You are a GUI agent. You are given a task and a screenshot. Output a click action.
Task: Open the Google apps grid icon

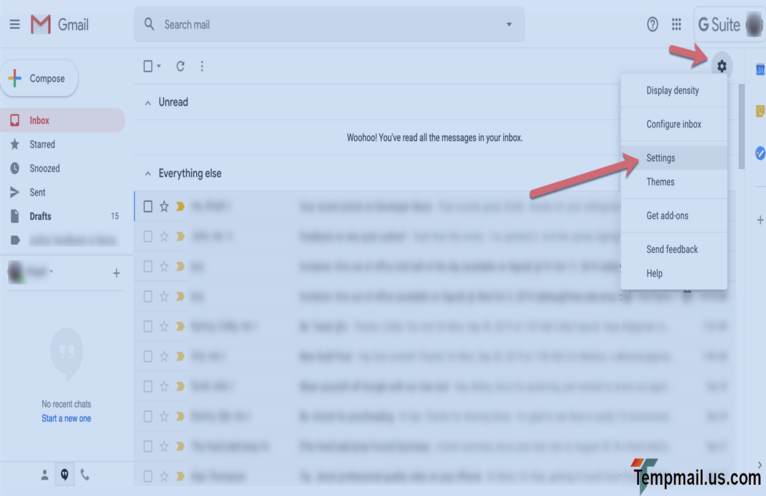tap(677, 25)
